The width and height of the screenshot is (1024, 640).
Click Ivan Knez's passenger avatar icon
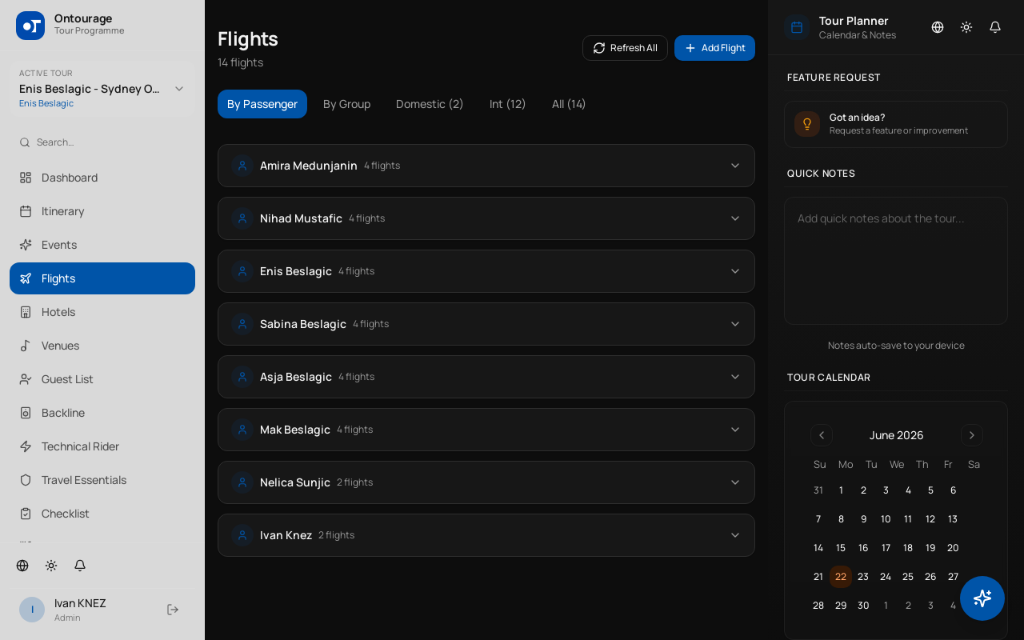(x=242, y=536)
